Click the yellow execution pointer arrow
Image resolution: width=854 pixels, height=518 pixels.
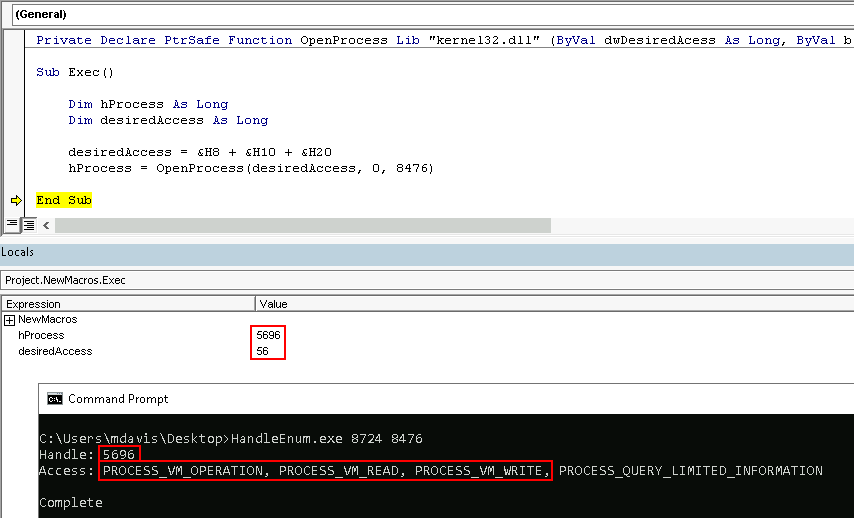pyautogui.click(x=15, y=200)
